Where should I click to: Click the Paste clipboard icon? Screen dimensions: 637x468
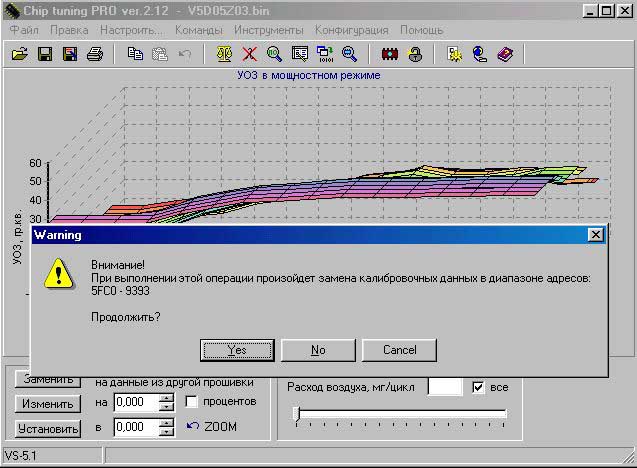click(160, 54)
